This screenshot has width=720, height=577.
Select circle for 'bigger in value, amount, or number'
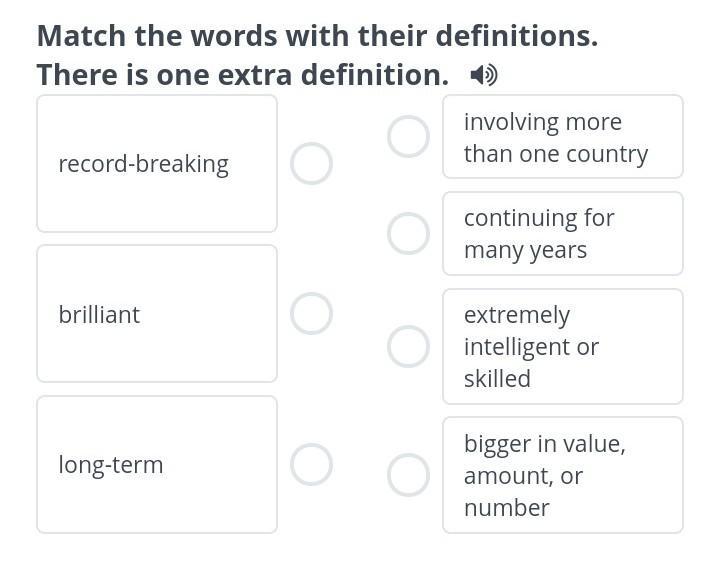tap(408, 475)
